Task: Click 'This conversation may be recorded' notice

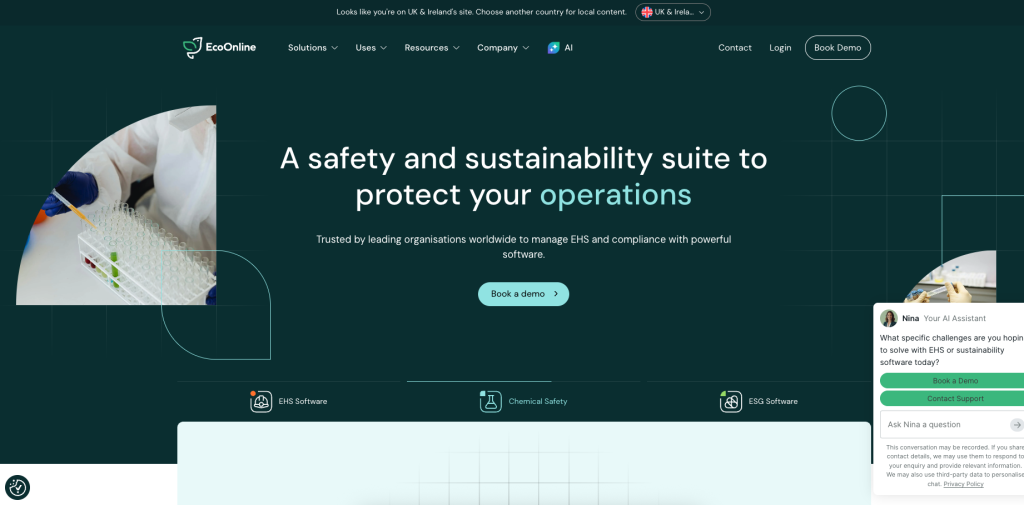Action: [955, 466]
